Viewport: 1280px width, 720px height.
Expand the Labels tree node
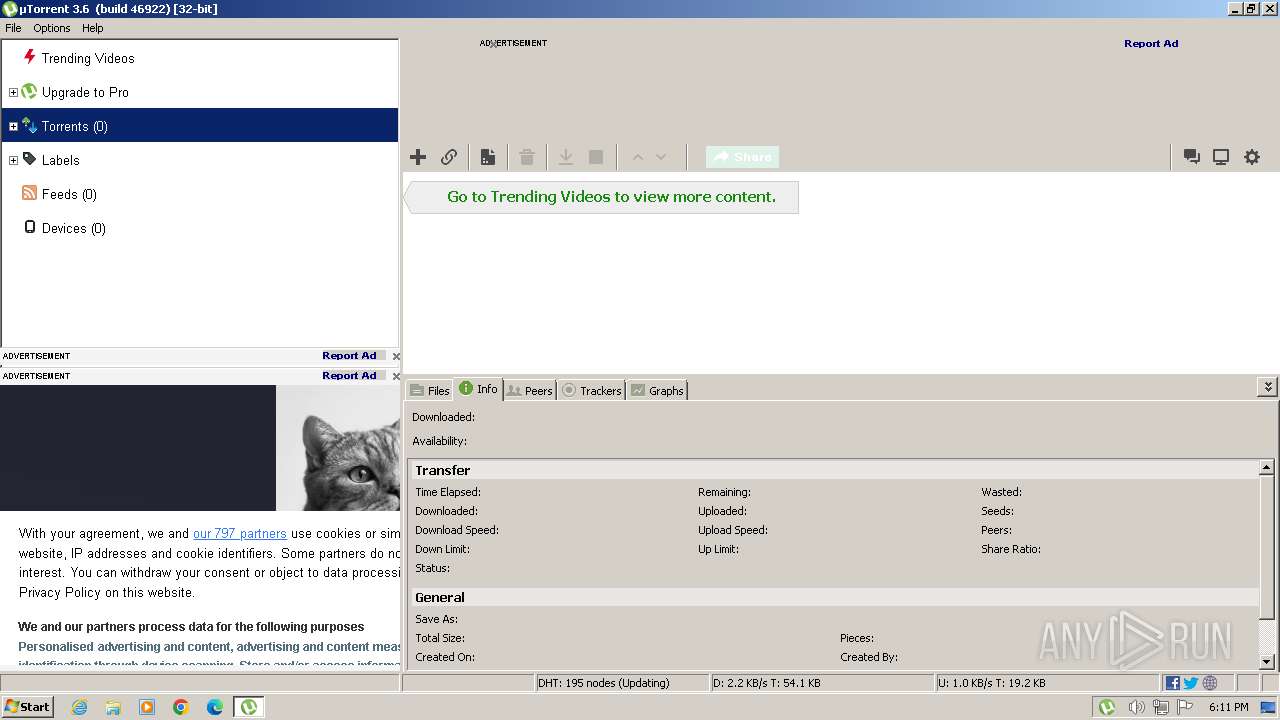[x=13, y=160]
